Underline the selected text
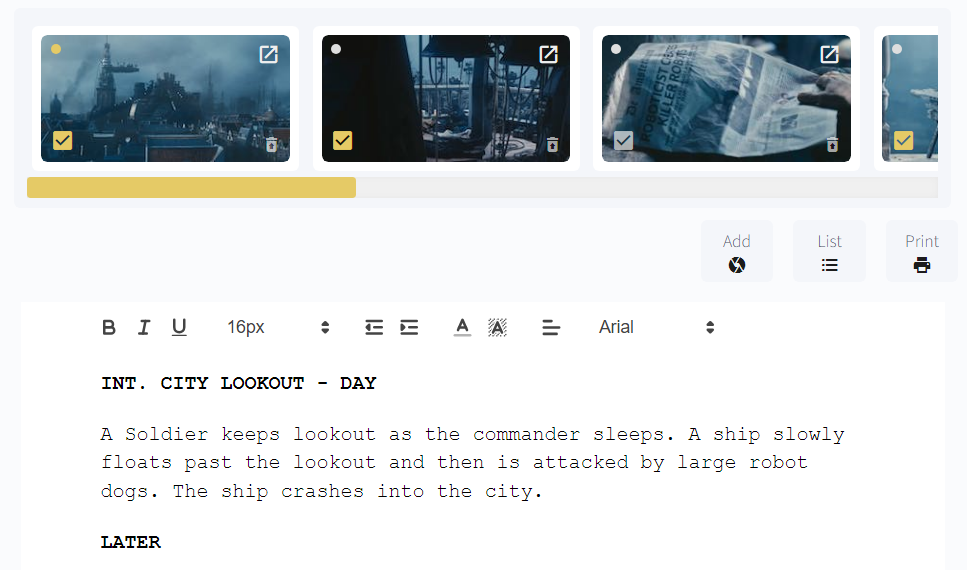The height and width of the screenshot is (570, 967). click(179, 328)
